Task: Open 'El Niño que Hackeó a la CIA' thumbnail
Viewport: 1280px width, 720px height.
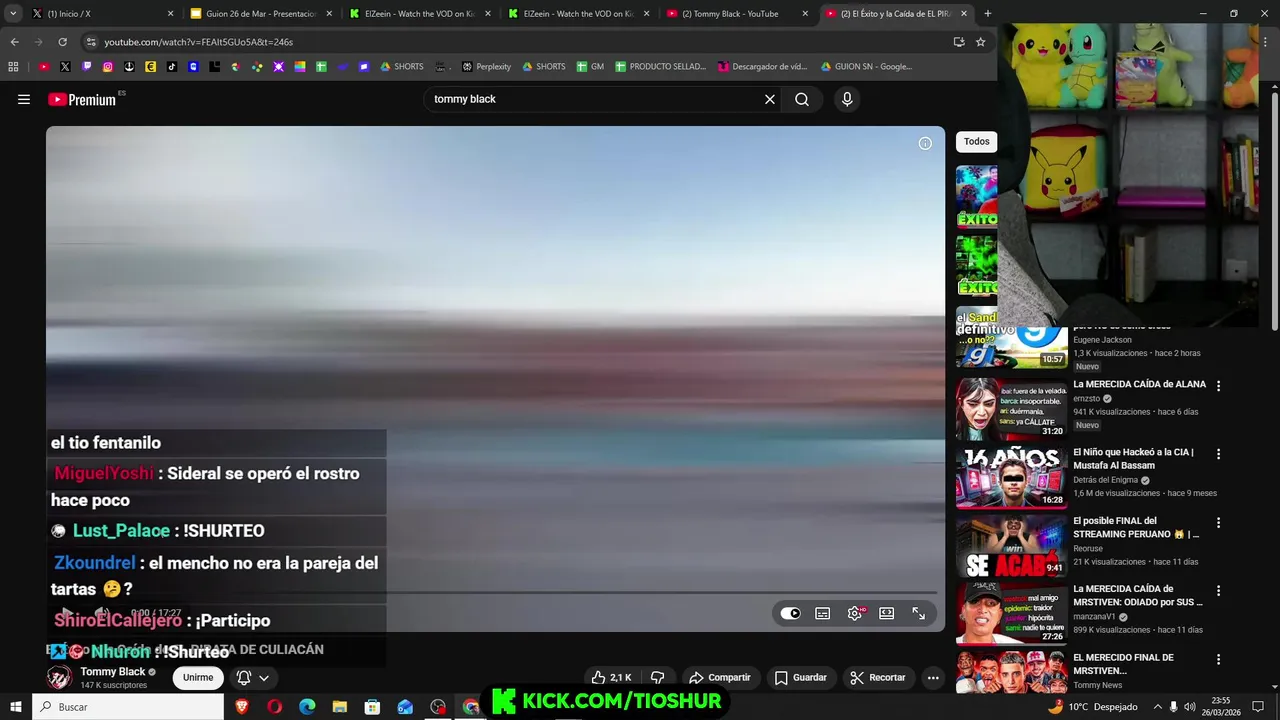Action: coord(1011,478)
